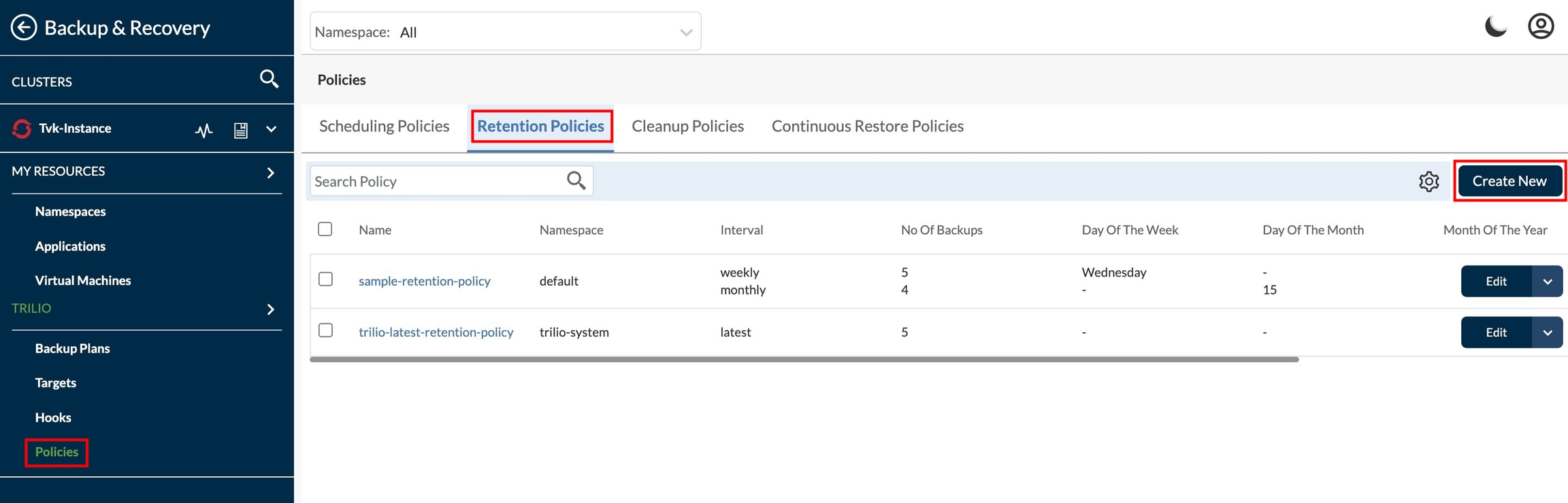1568x503 pixels.
Task: Open table settings gear icon
Action: coord(1428,182)
